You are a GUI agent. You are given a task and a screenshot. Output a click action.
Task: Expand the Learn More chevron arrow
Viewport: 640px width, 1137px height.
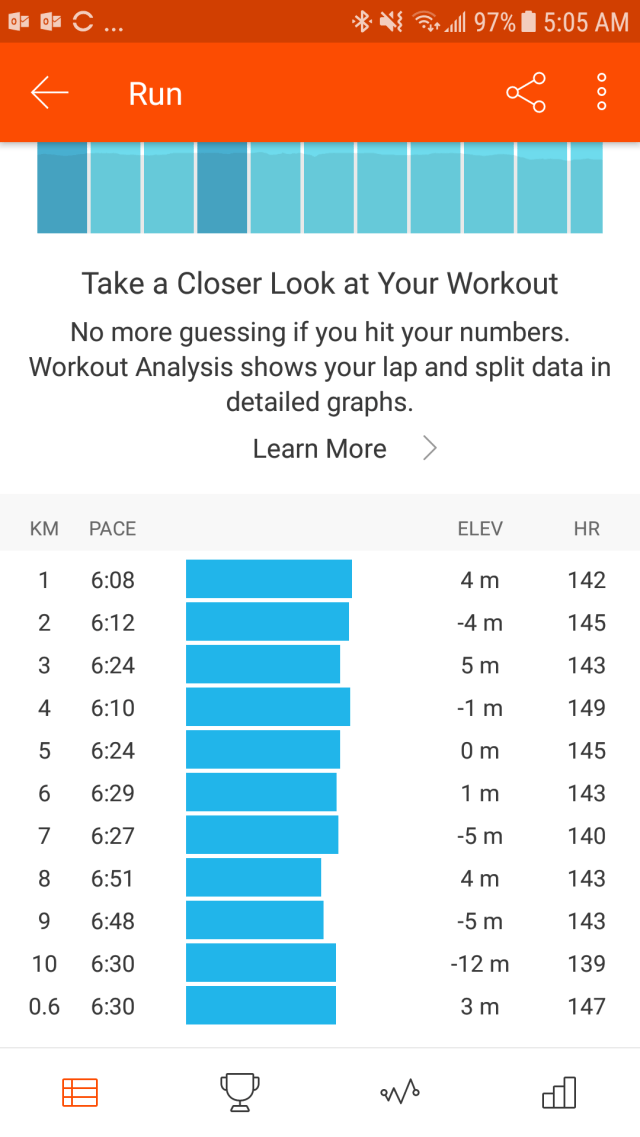430,449
